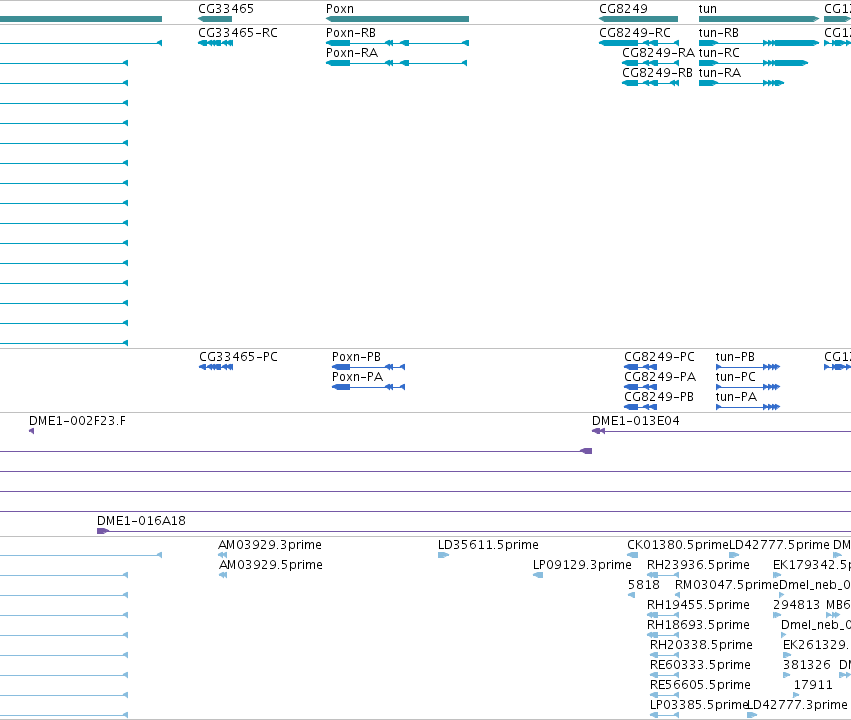
Task: Select the Poxn-PB protein feature
Action: point(369,367)
